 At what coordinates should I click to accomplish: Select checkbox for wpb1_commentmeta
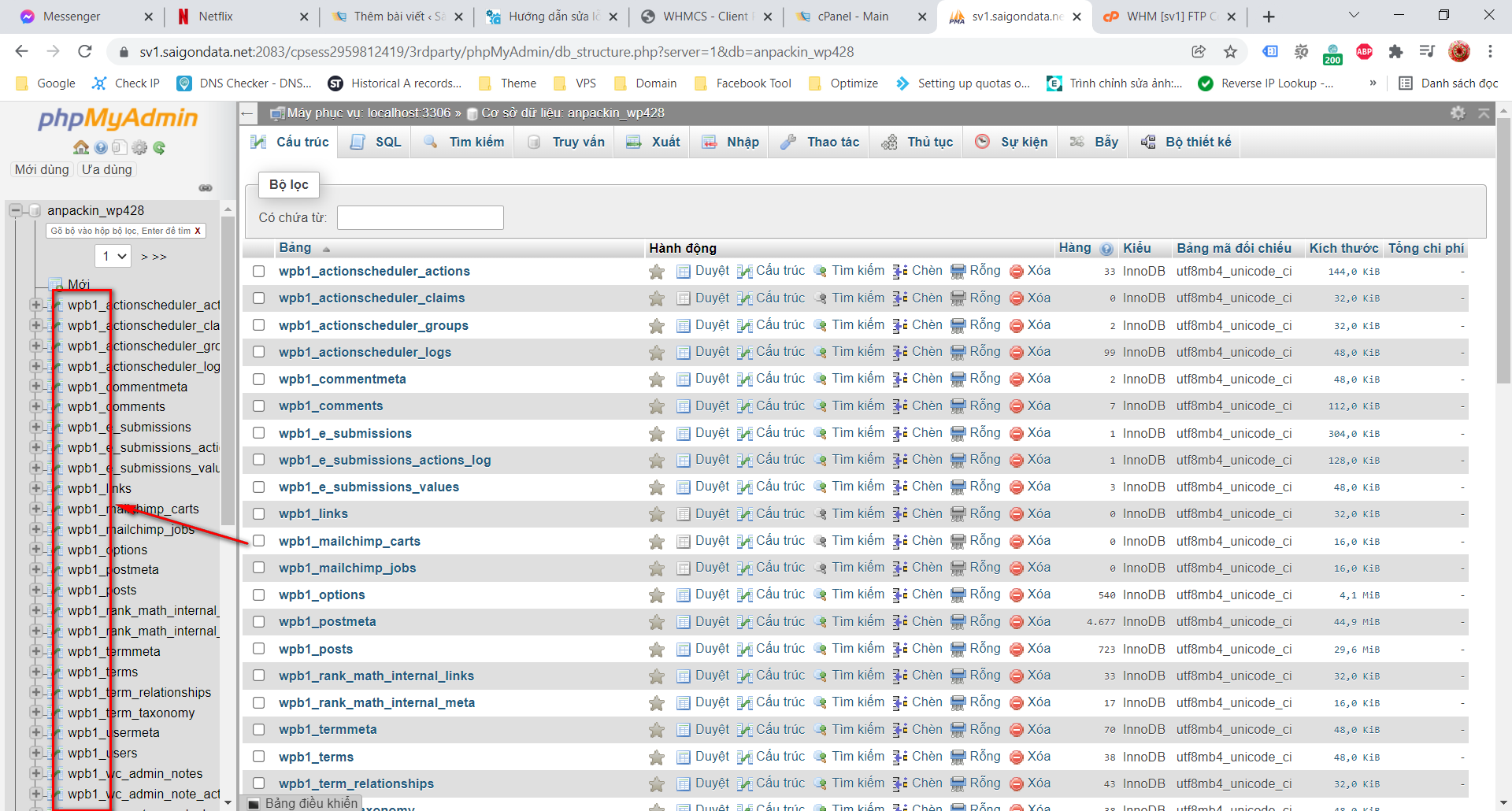pyautogui.click(x=258, y=380)
